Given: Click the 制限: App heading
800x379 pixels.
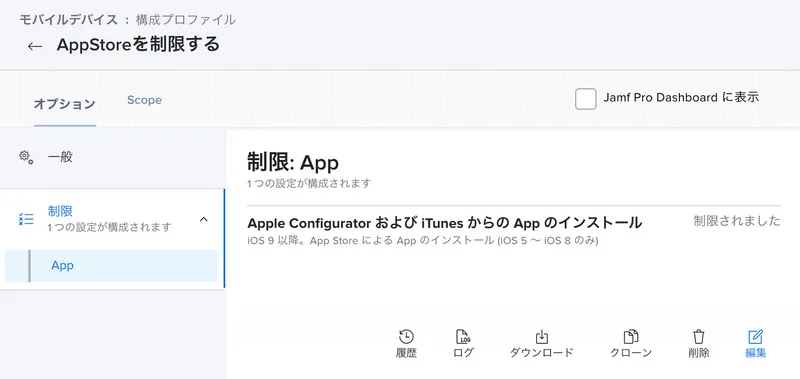Looking at the screenshot, I should (x=293, y=163).
